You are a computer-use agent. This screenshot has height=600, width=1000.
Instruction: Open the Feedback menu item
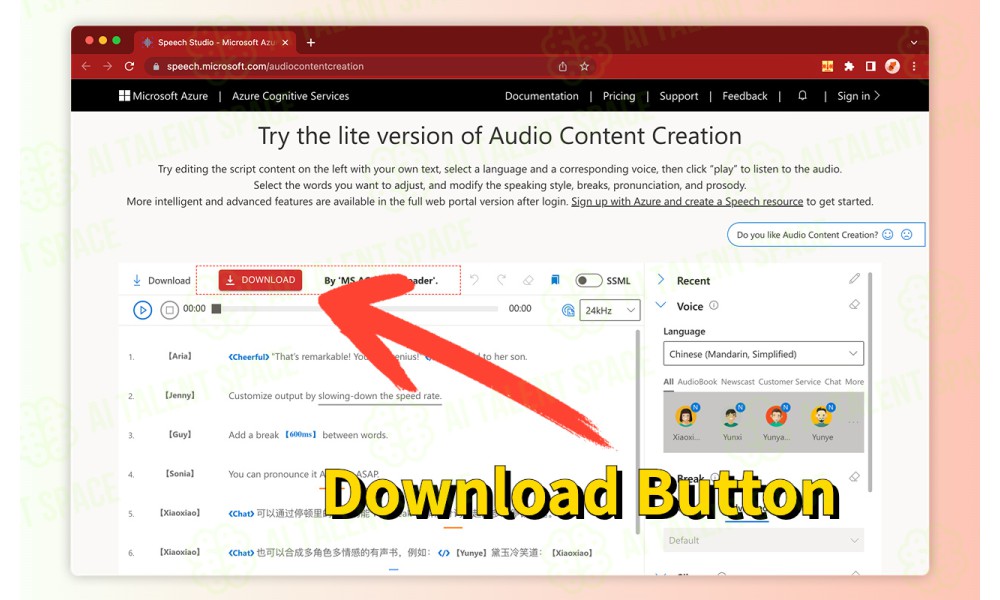(x=744, y=96)
